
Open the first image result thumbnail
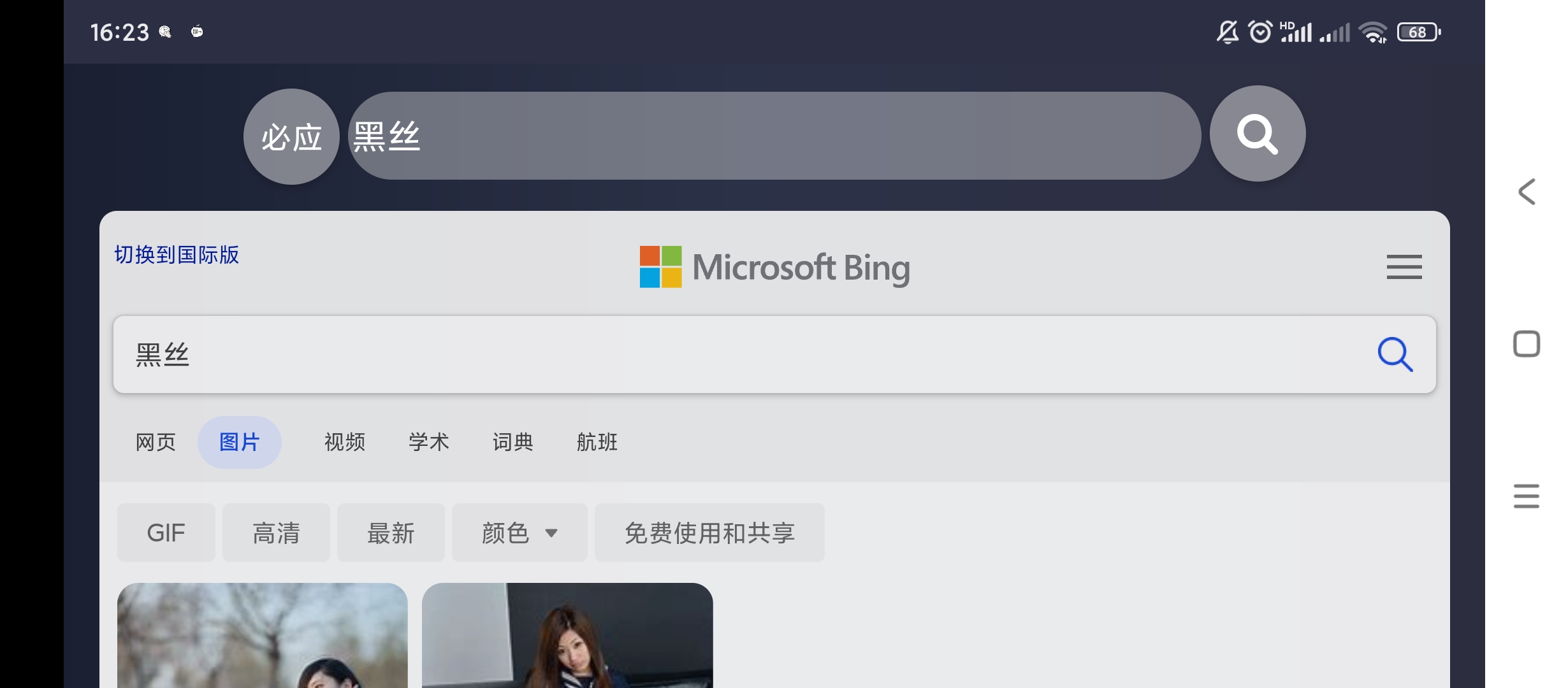pos(263,635)
